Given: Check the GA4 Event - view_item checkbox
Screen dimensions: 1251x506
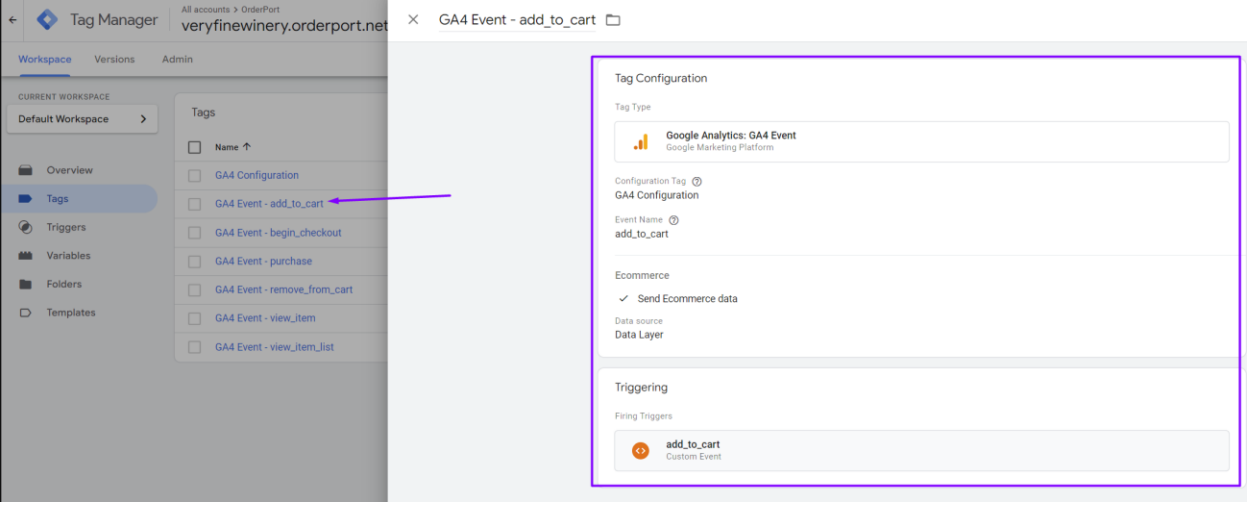Looking at the screenshot, I should pos(195,319).
